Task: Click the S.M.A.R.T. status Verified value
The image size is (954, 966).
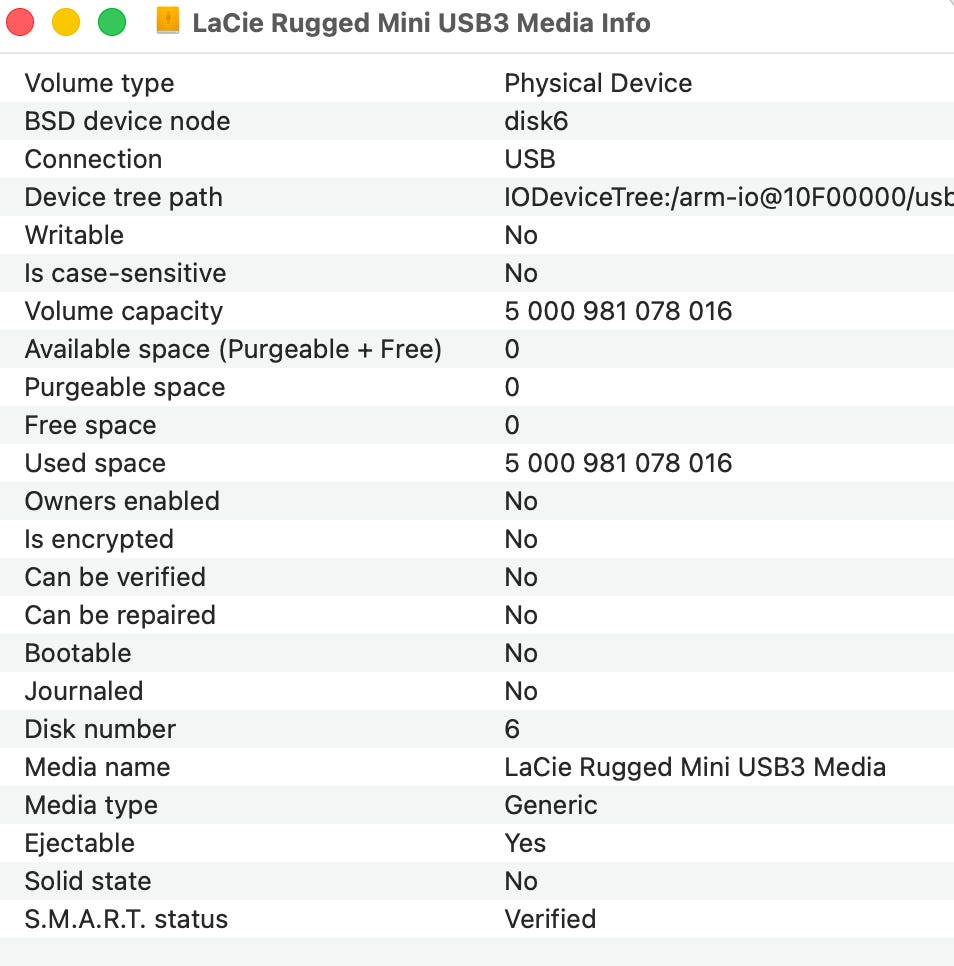Action: (x=550, y=919)
